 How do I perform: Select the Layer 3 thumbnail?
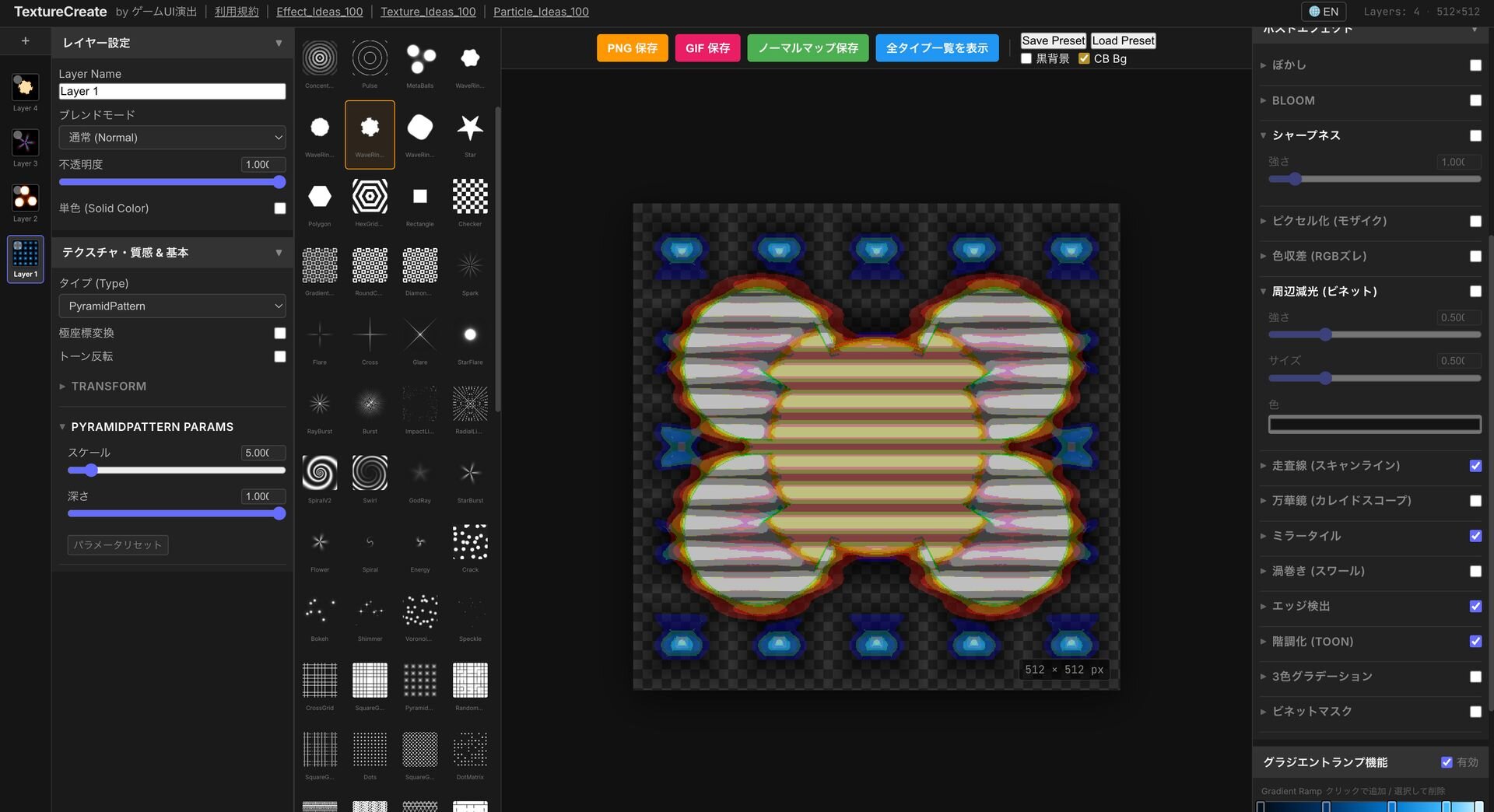[x=25, y=143]
